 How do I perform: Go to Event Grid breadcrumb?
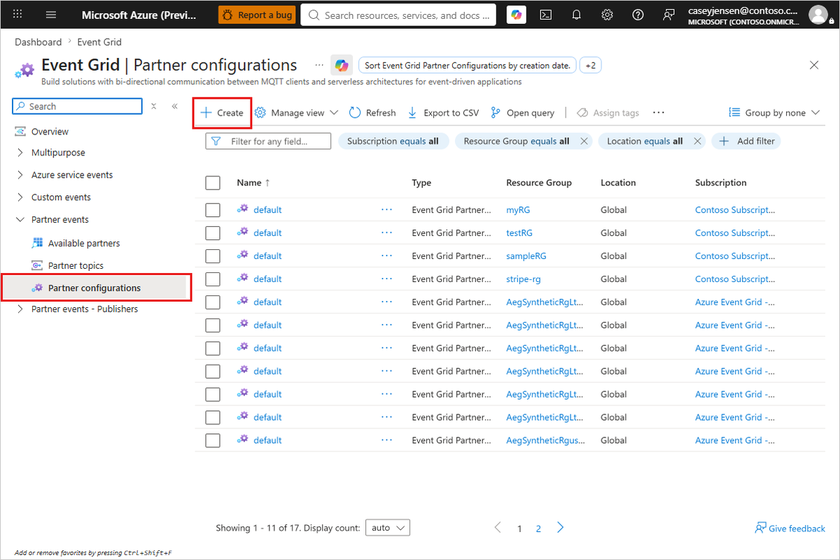tap(99, 42)
